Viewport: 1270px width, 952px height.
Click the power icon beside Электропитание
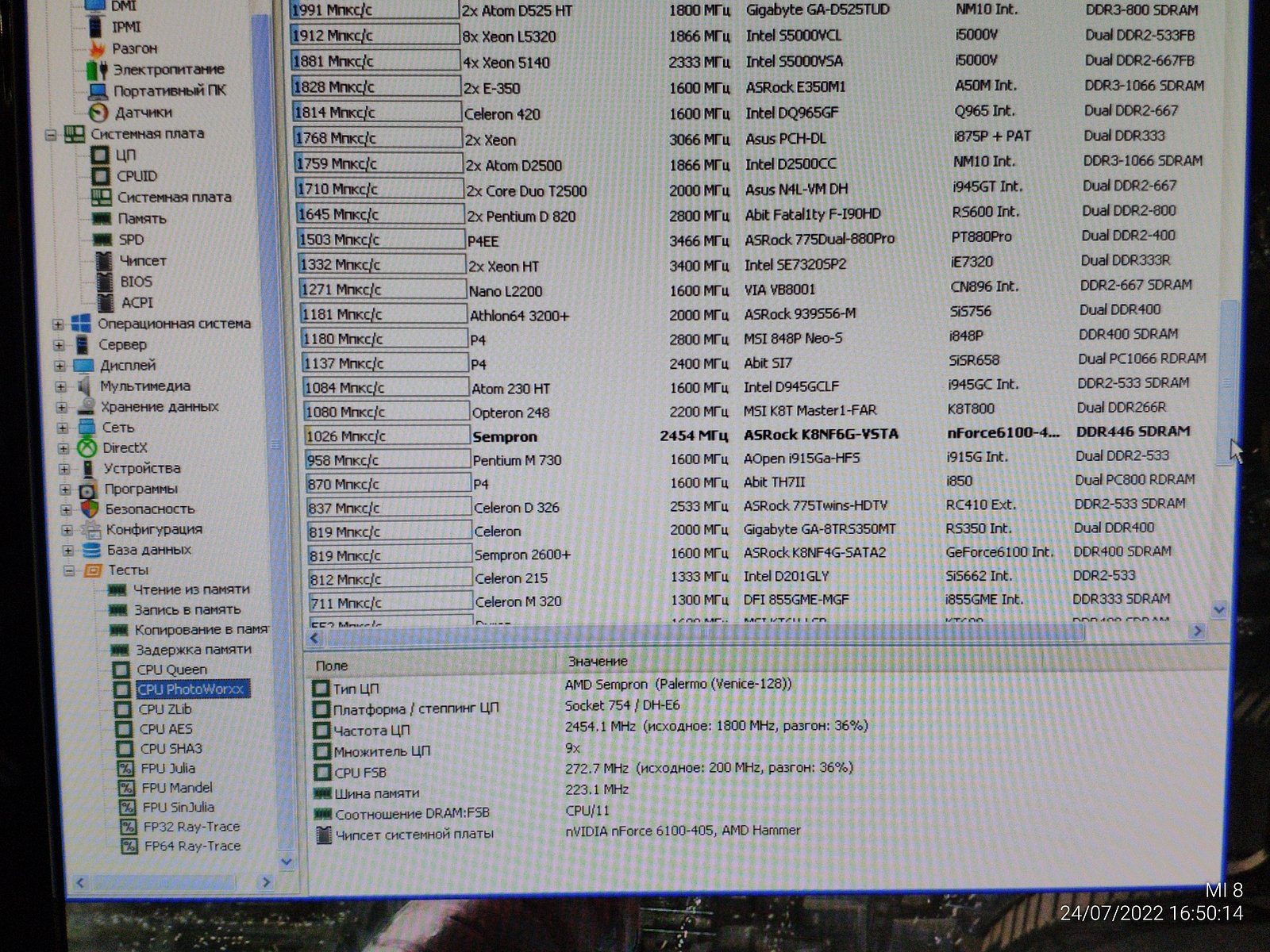point(98,70)
